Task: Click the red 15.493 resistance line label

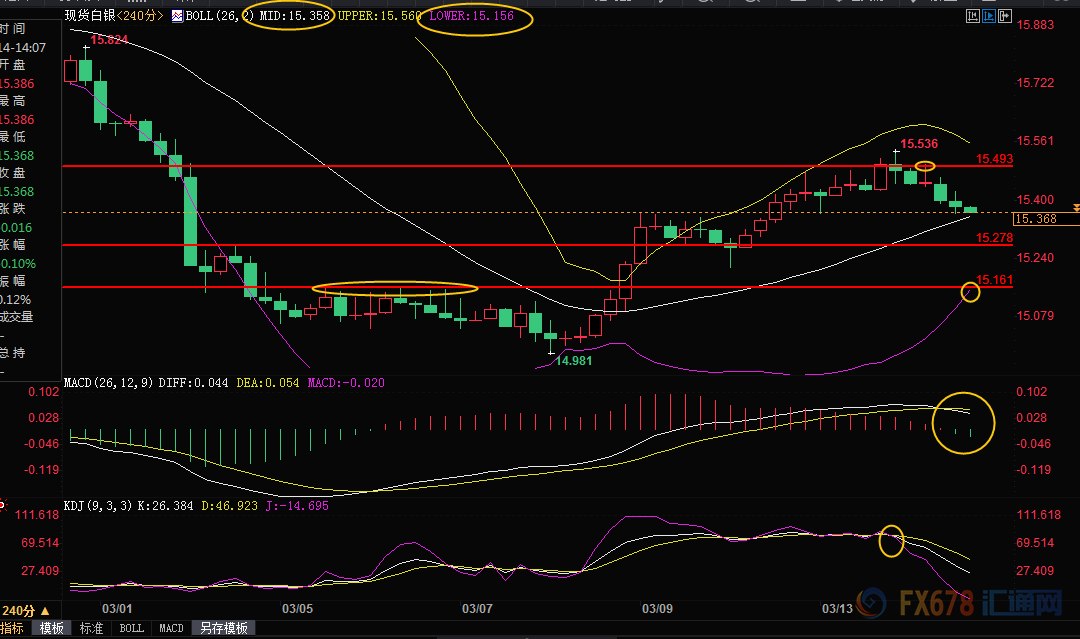Action: coord(994,159)
